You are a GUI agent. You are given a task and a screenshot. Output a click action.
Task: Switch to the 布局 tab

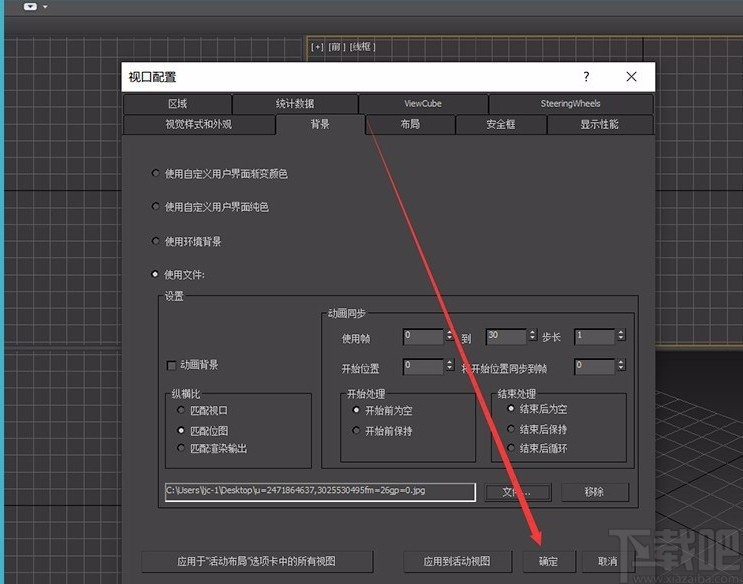410,124
